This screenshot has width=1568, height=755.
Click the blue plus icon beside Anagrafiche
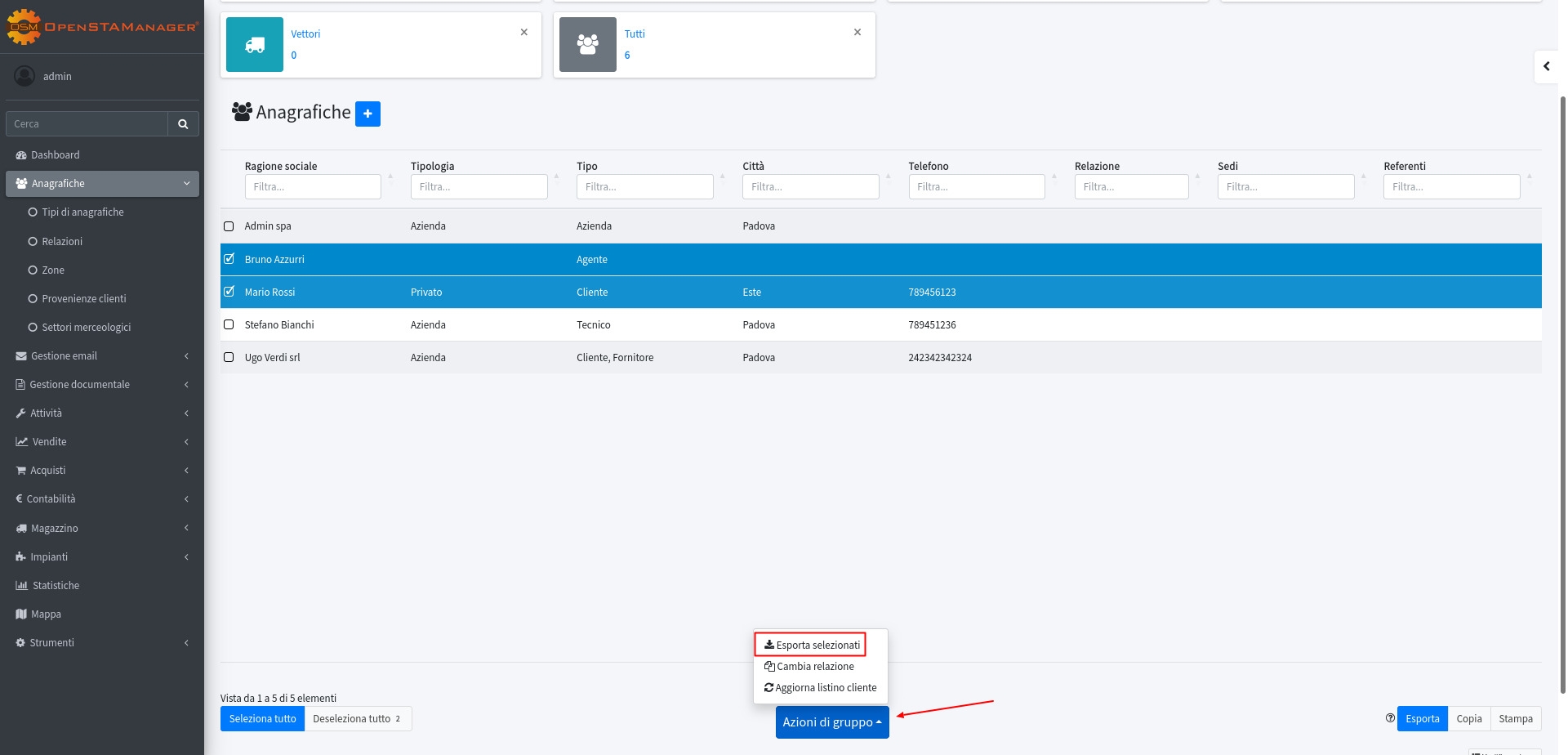(367, 114)
